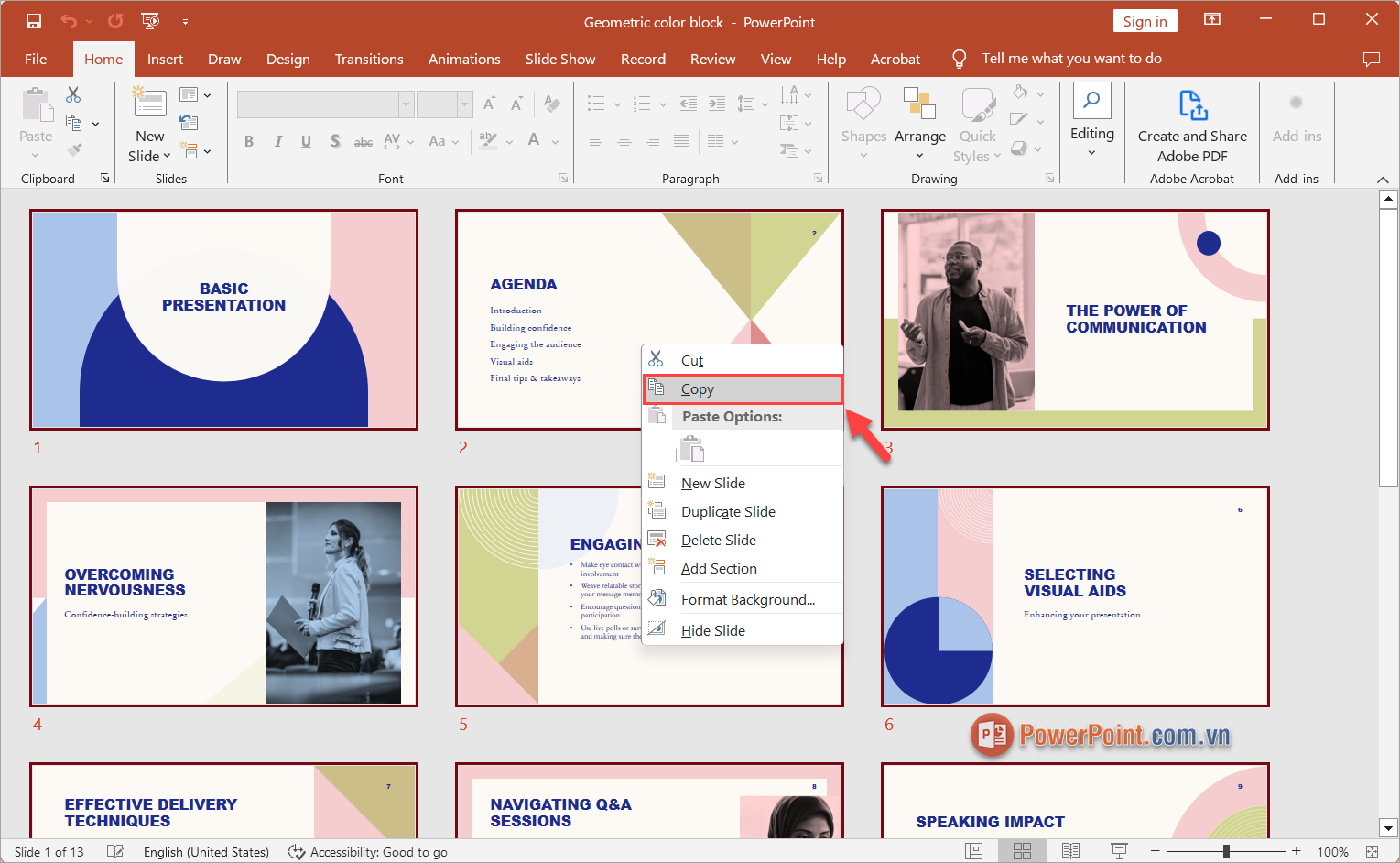Click the Sign in button
The height and width of the screenshot is (863, 1400).
pos(1145,21)
